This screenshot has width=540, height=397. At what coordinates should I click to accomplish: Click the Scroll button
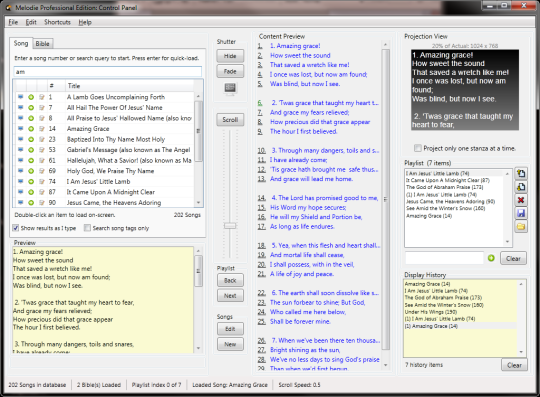pyautogui.click(x=230, y=120)
